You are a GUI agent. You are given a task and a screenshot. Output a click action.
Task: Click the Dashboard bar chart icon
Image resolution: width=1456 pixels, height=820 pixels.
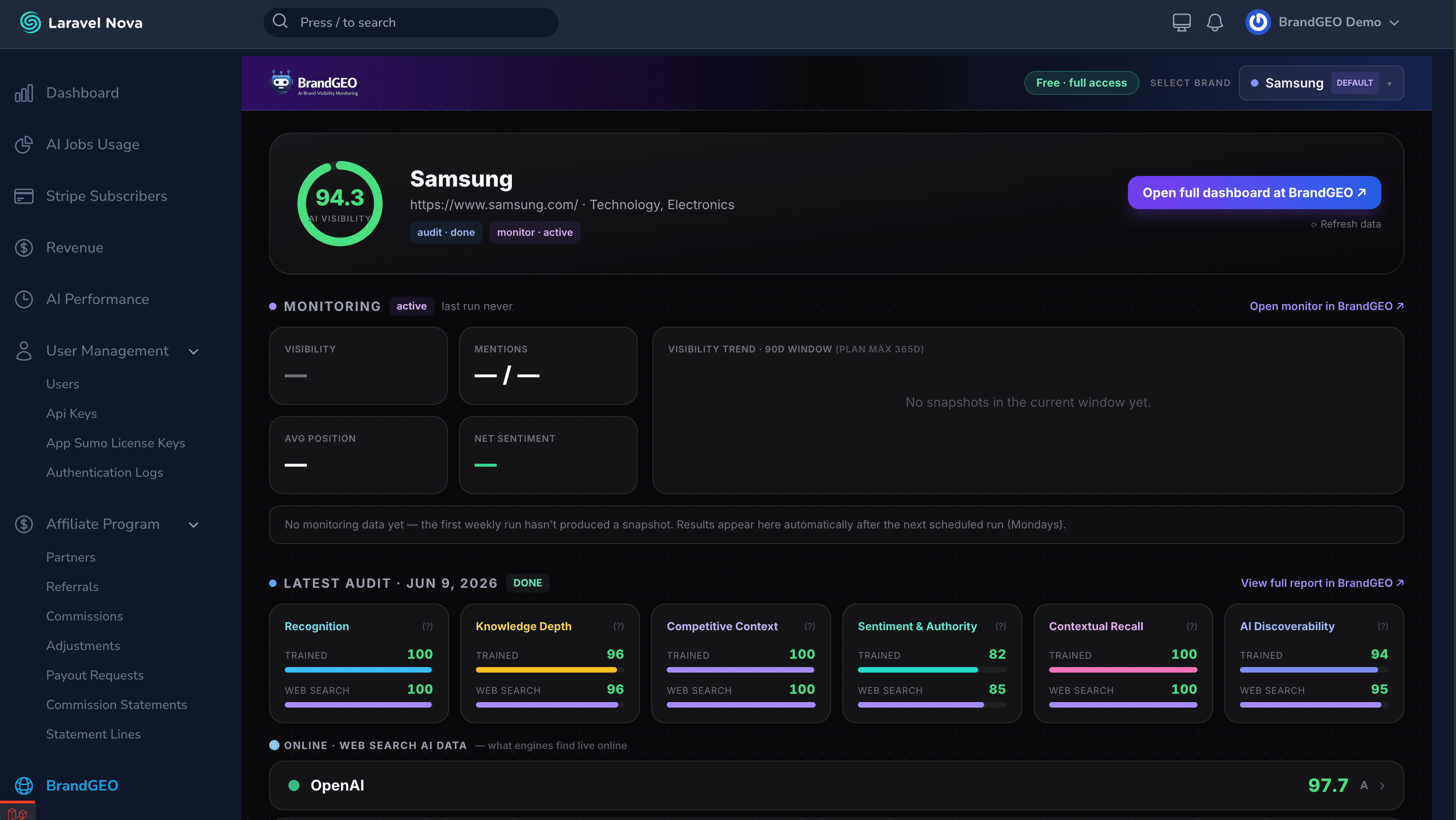pyautogui.click(x=24, y=93)
